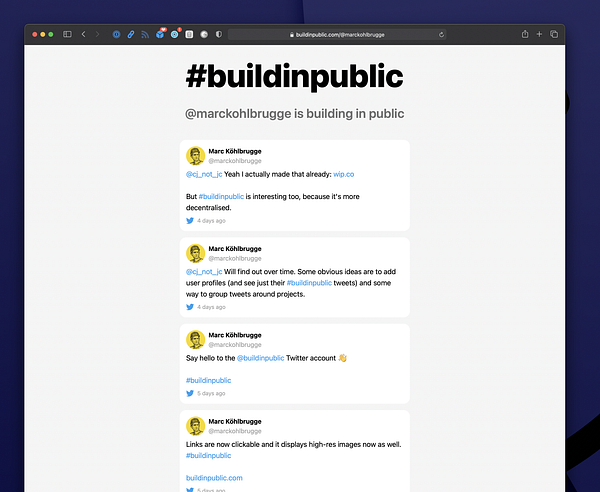Click avatar in the wip.co tweet
The image size is (600, 492).
(x=196, y=156)
